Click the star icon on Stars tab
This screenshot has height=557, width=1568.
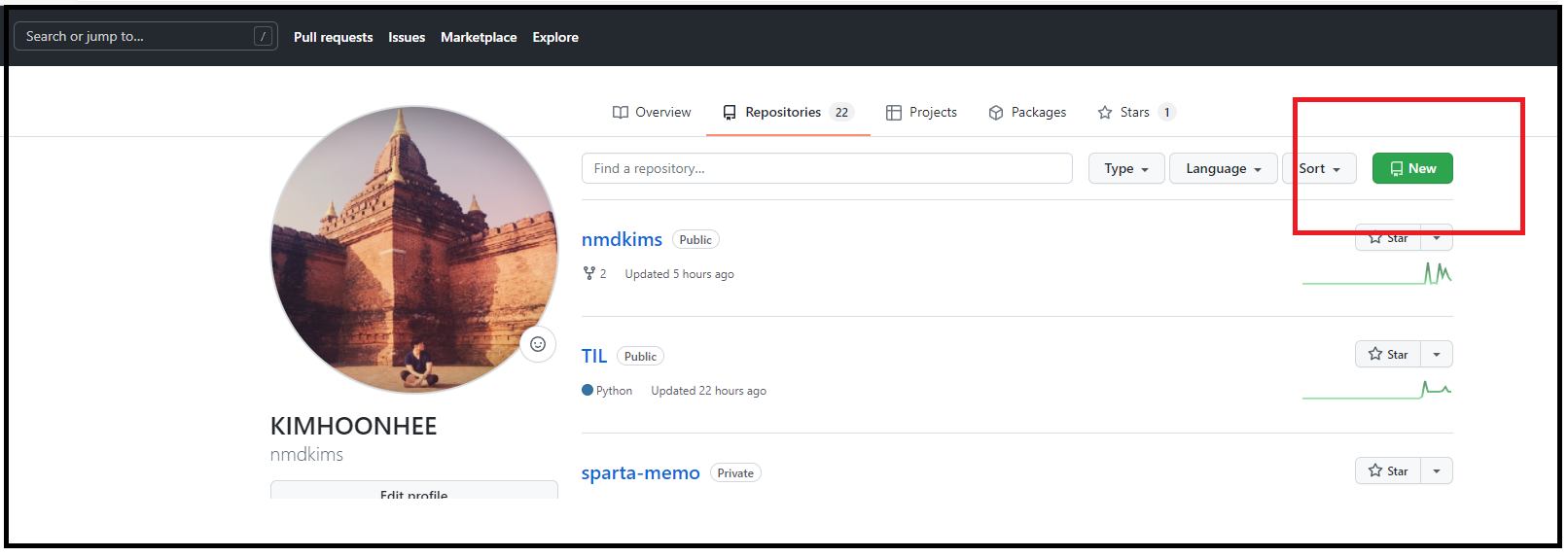[x=1105, y=112]
